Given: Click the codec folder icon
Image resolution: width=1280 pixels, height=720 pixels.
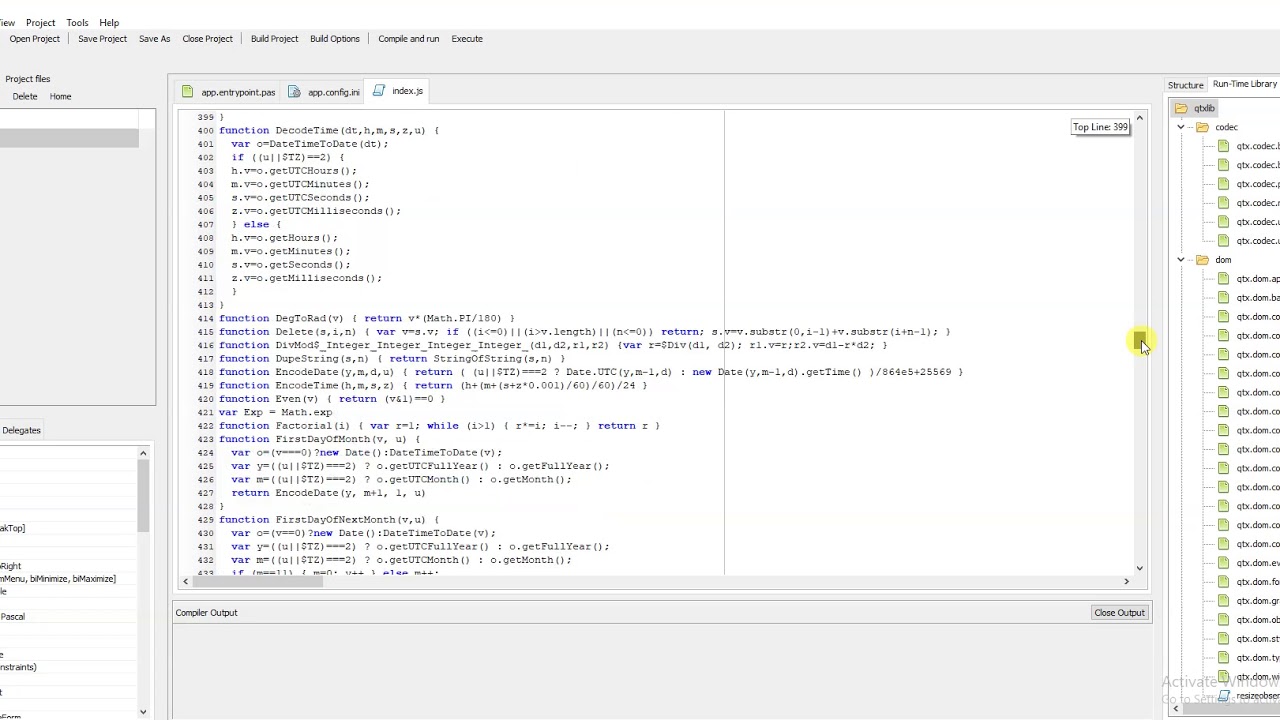Looking at the screenshot, I should coord(1202,127).
